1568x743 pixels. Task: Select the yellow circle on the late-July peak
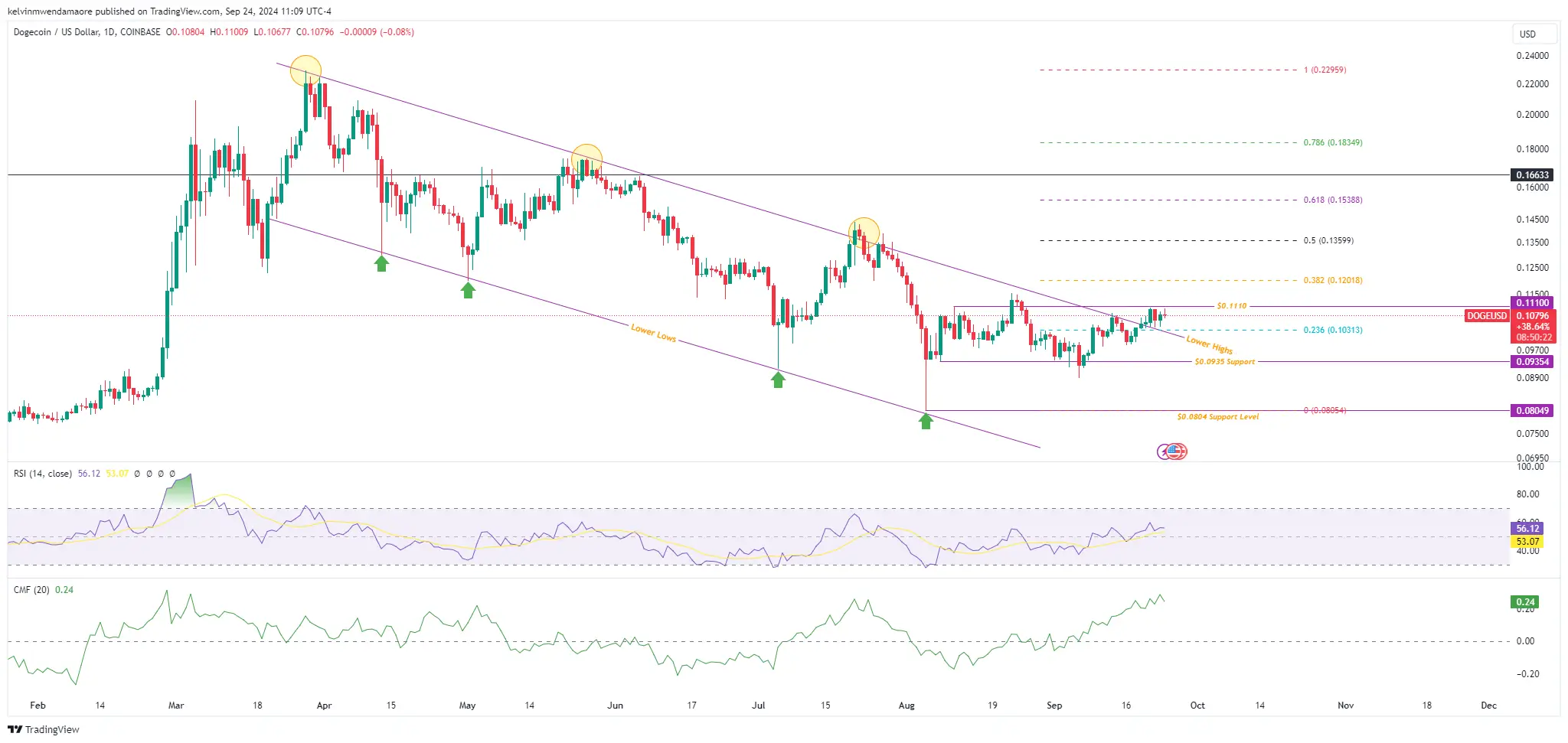[864, 233]
